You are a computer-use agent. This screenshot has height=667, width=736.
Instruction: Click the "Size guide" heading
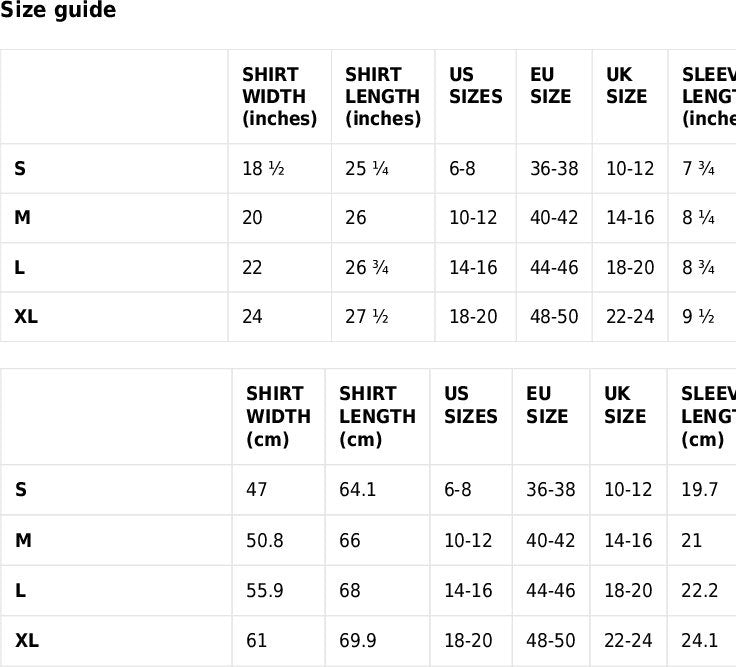58,11
